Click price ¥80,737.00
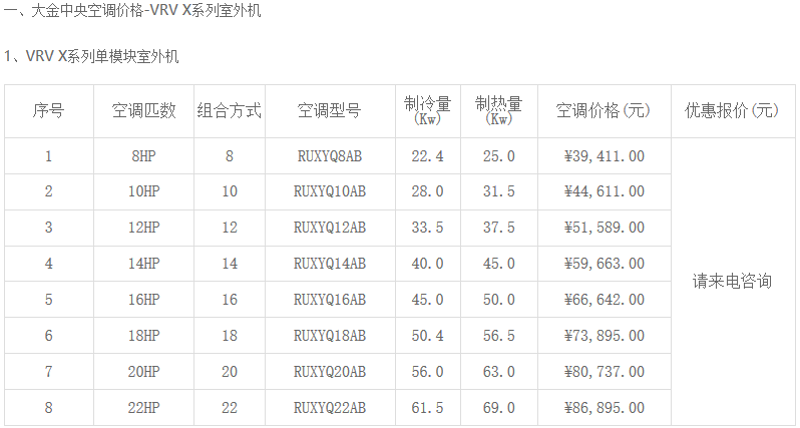This screenshot has width=800, height=428. coord(604,372)
